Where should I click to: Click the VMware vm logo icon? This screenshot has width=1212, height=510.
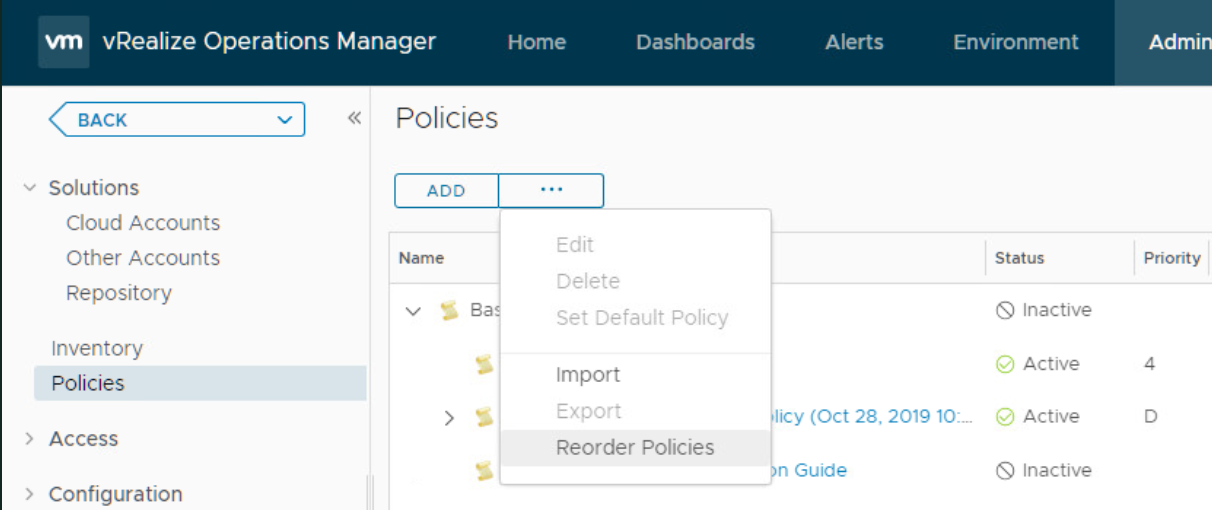click(64, 42)
